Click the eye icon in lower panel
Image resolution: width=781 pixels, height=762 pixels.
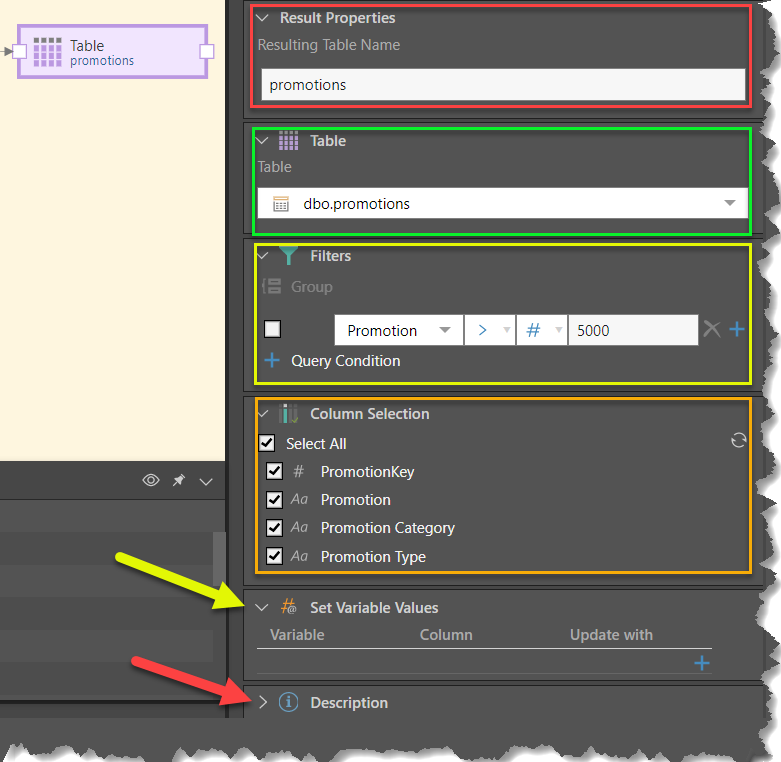point(151,481)
